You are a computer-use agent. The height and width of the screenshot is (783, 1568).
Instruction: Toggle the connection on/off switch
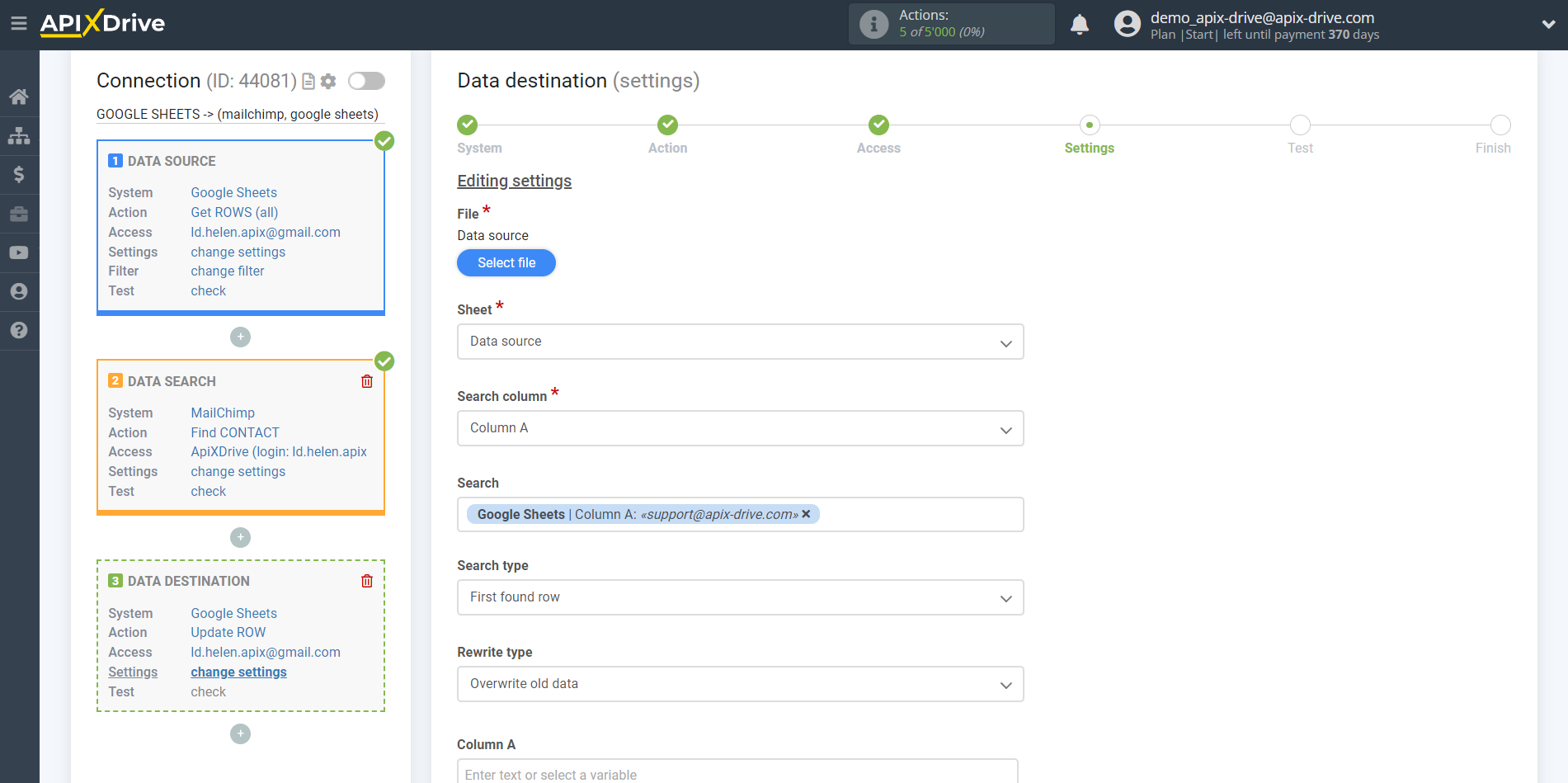point(366,81)
